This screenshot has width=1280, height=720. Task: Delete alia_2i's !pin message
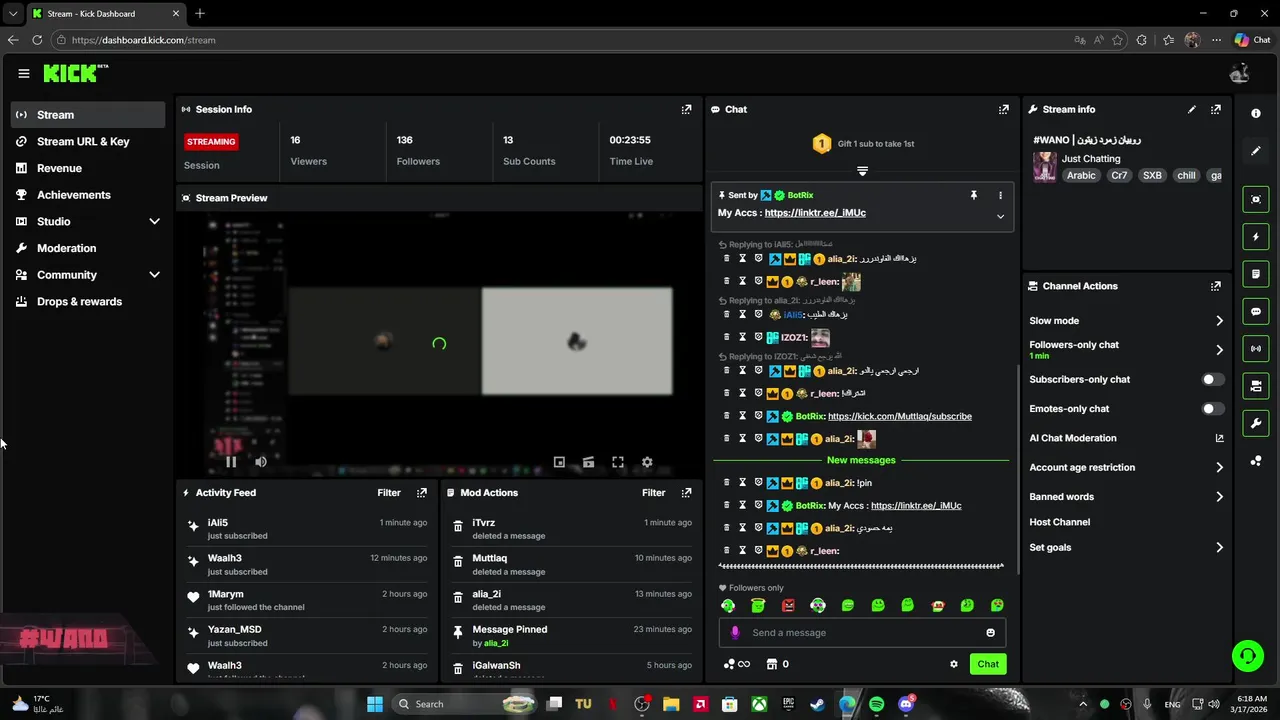[x=727, y=483]
